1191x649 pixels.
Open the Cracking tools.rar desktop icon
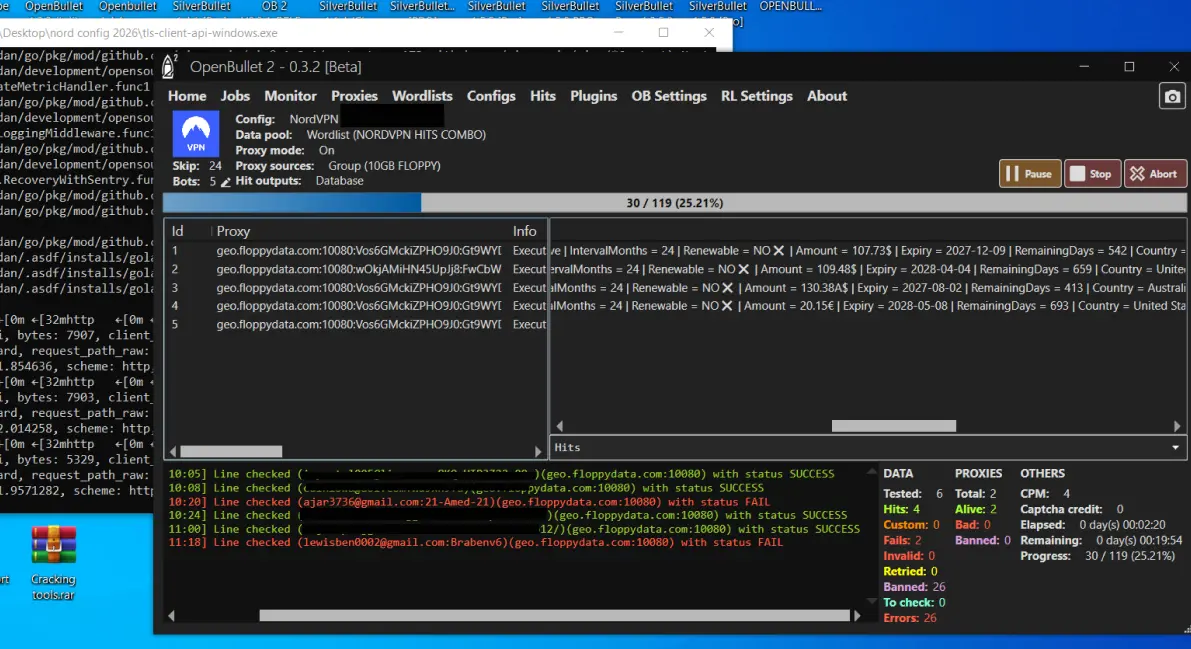[53, 562]
